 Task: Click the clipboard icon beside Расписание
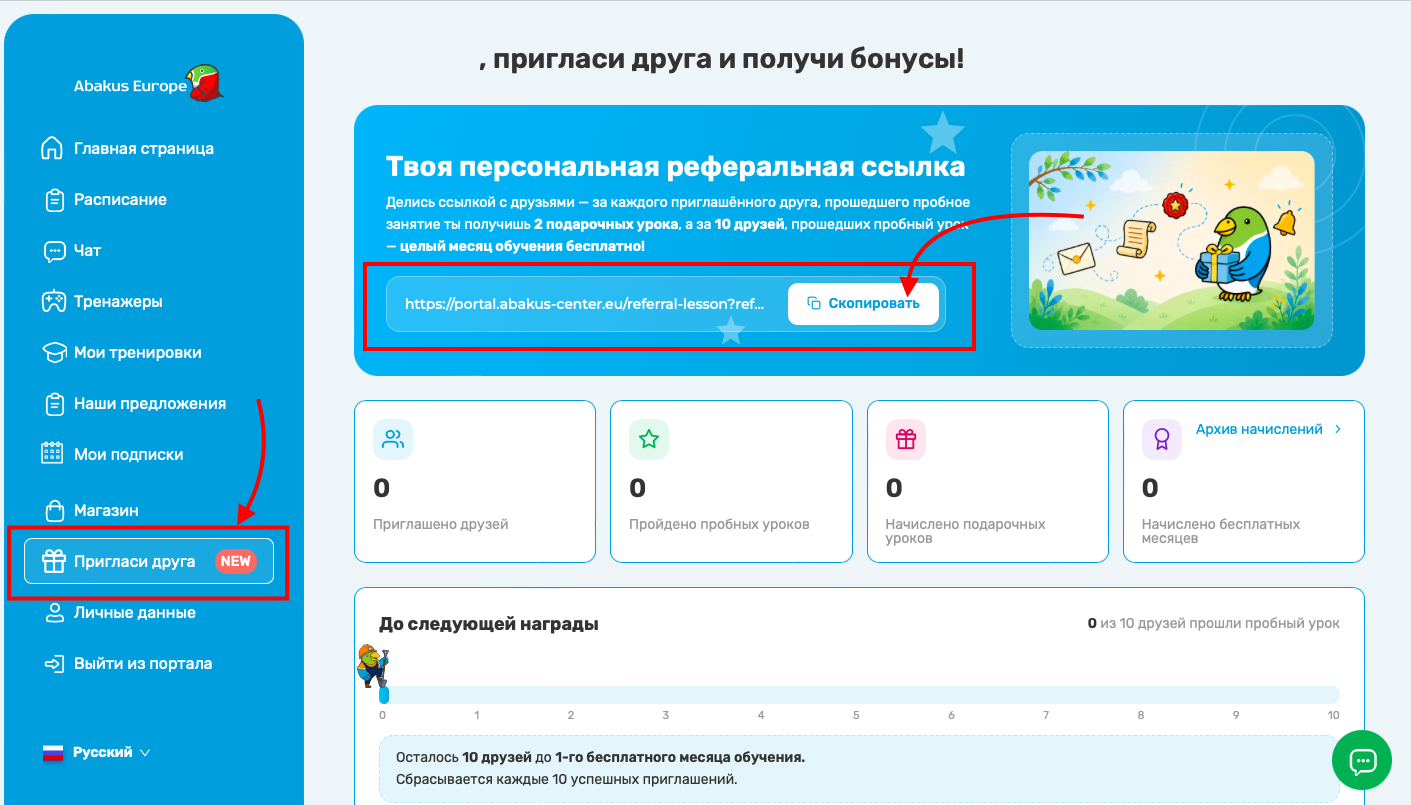pos(53,200)
